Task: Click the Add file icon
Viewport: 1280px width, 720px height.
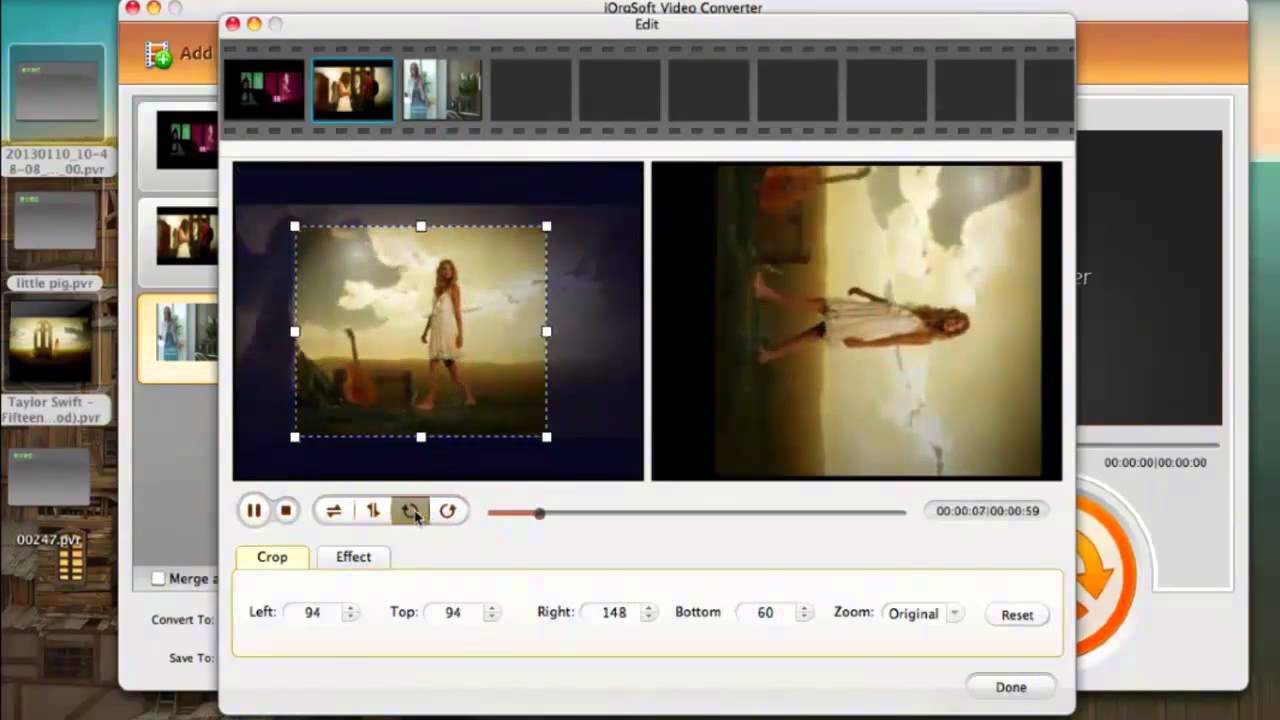Action: [159, 54]
